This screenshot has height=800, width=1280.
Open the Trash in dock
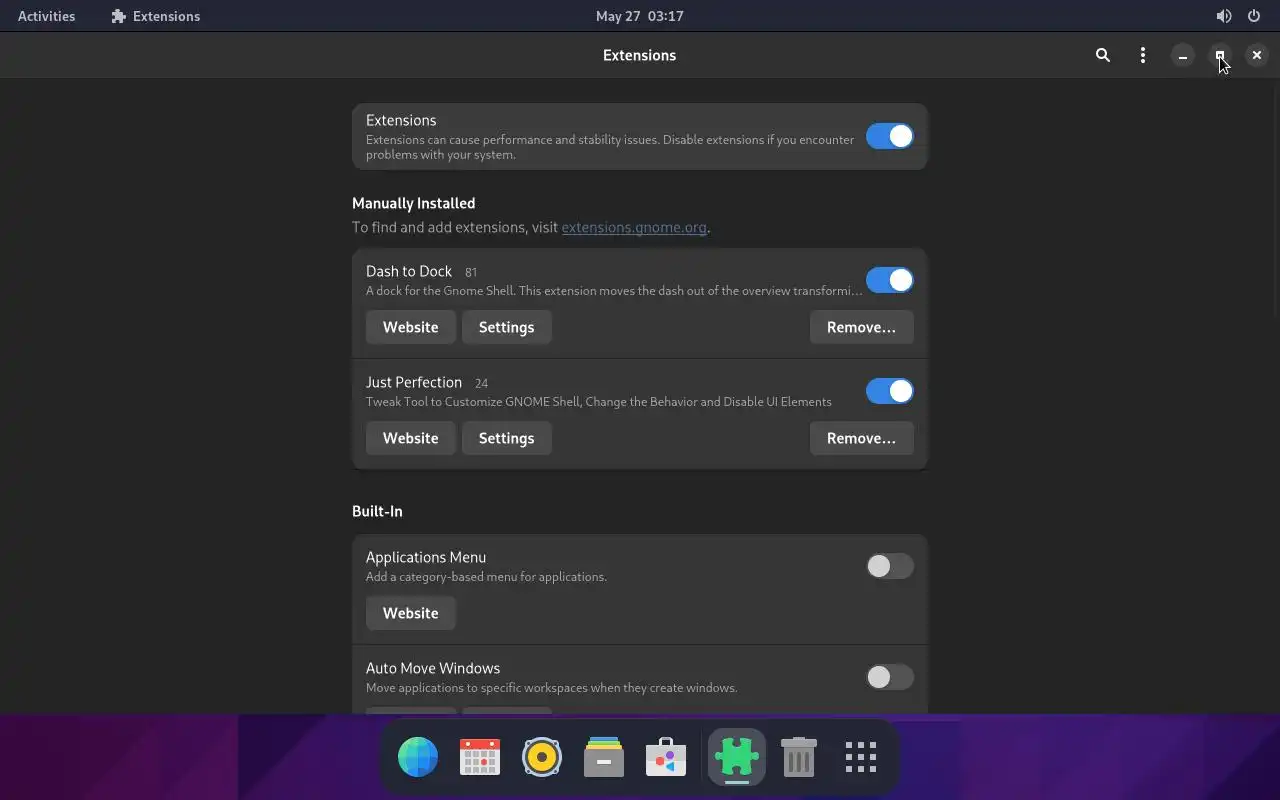click(799, 757)
